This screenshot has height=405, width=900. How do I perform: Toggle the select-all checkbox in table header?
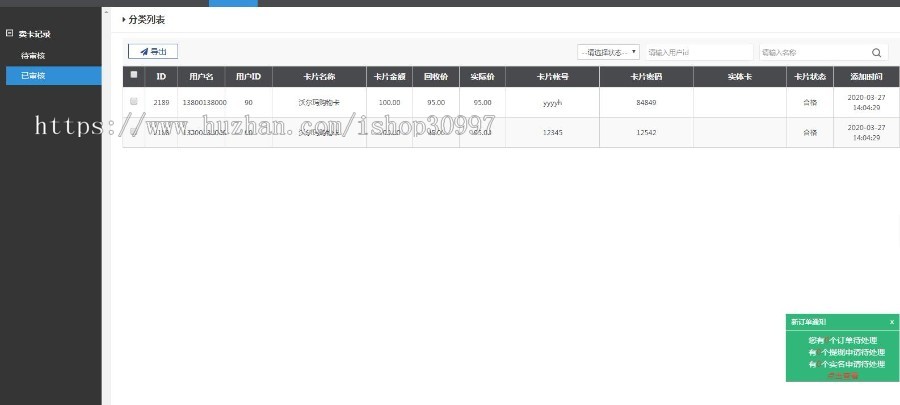click(x=134, y=76)
